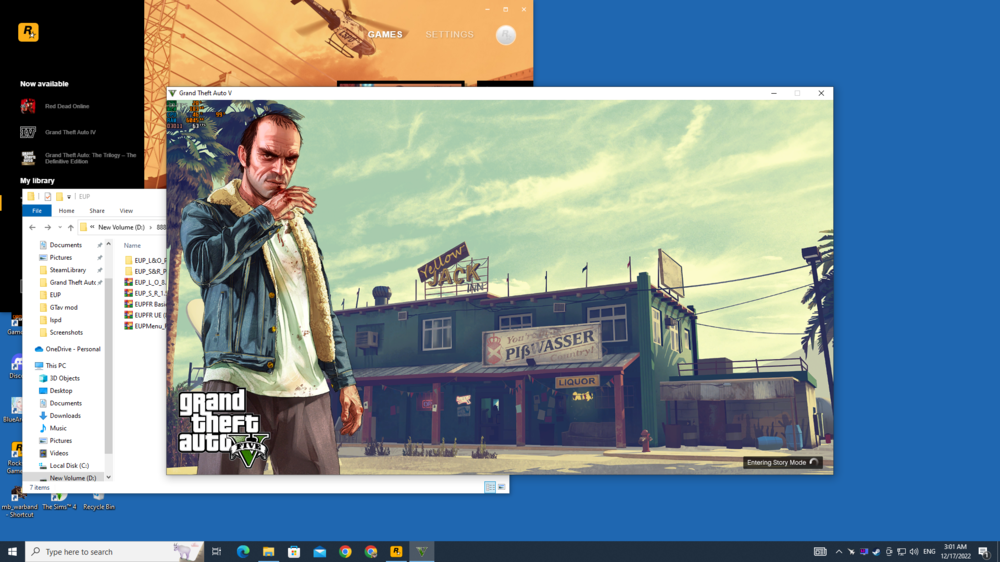Image resolution: width=1000 pixels, height=562 pixels.
Task: Click navigation pane scrollbar up arrow
Action: [x=108, y=244]
